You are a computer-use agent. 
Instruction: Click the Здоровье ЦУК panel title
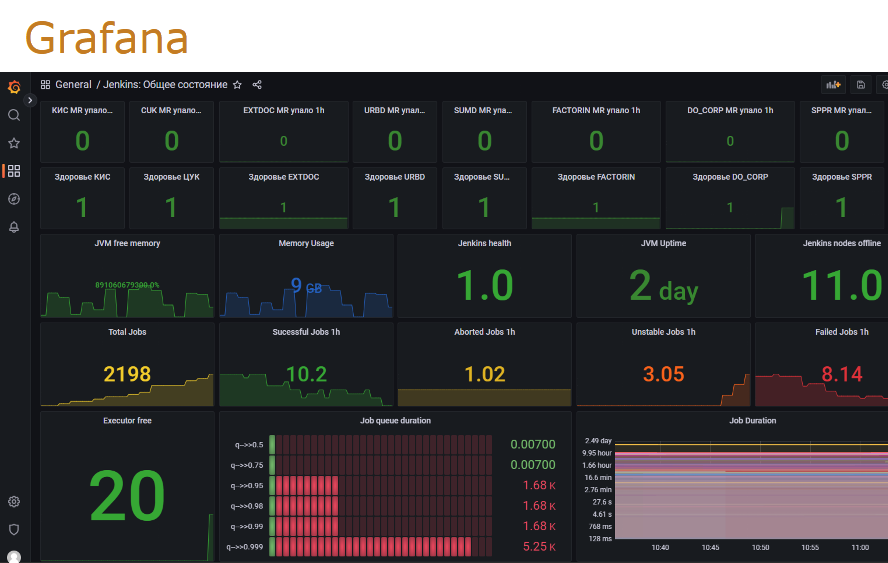click(x=171, y=177)
